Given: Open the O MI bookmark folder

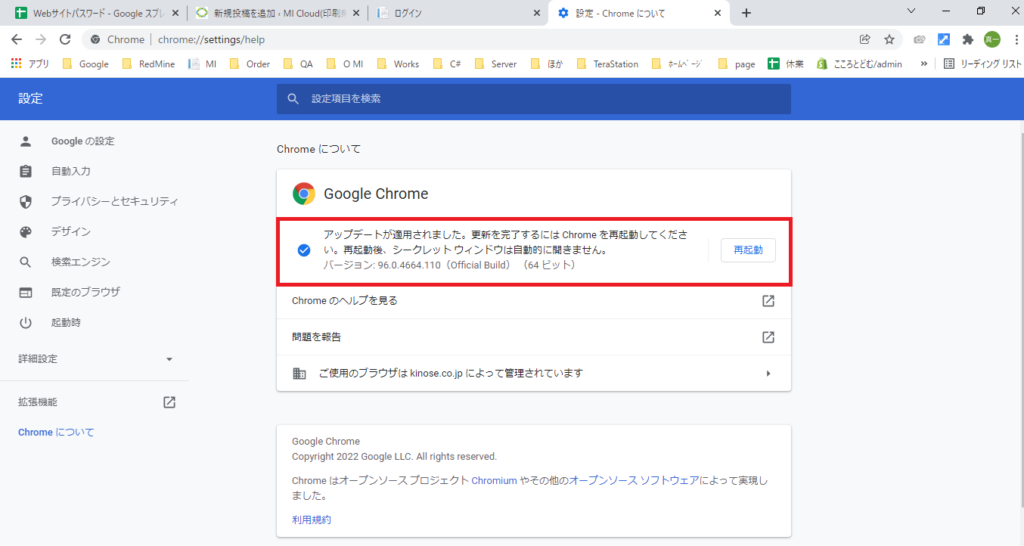Looking at the screenshot, I should [x=345, y=63].
